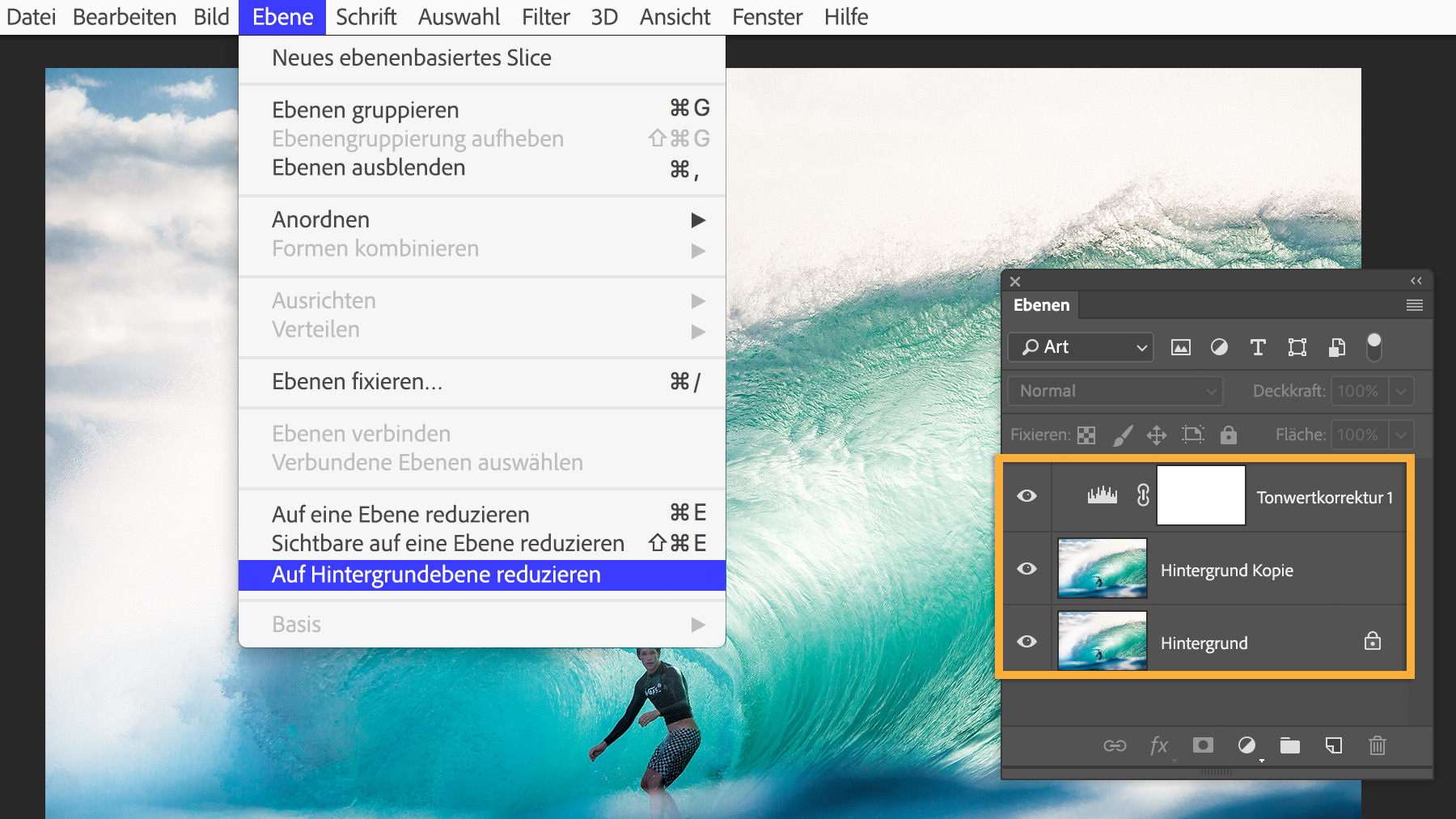This screenshot has width=1456, height=819.
Task: Choose Auf eine Ebene reduzieren
Action: (482, 514)
